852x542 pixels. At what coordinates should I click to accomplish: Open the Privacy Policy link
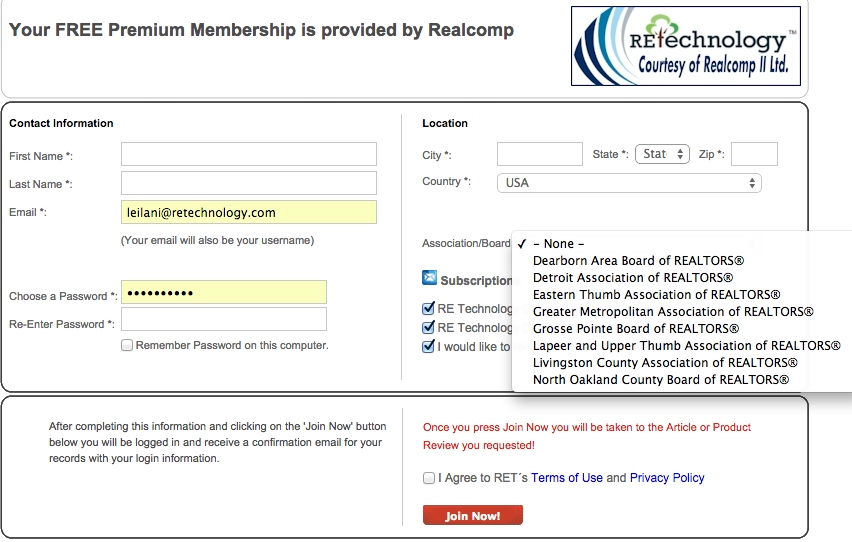pos(667,478)
